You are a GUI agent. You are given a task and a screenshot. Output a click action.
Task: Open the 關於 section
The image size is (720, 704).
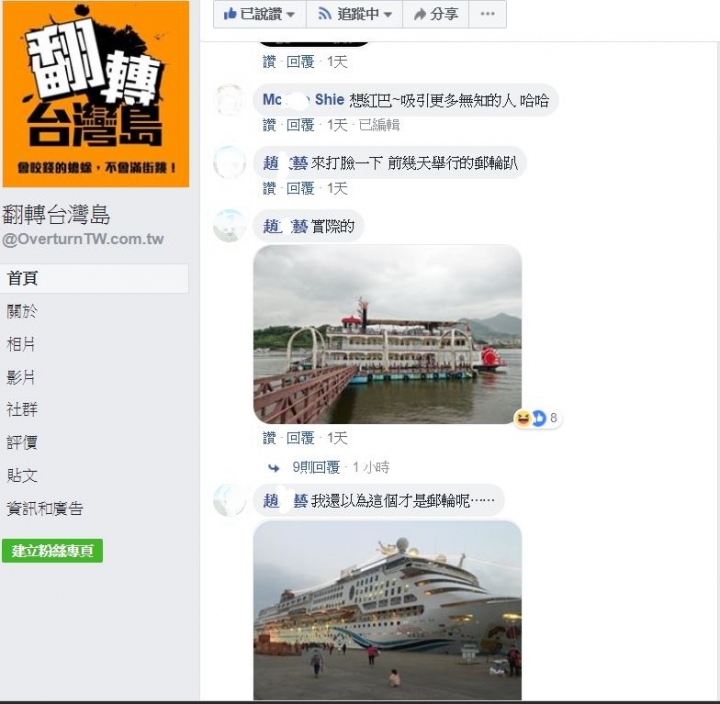coord(22,311)
